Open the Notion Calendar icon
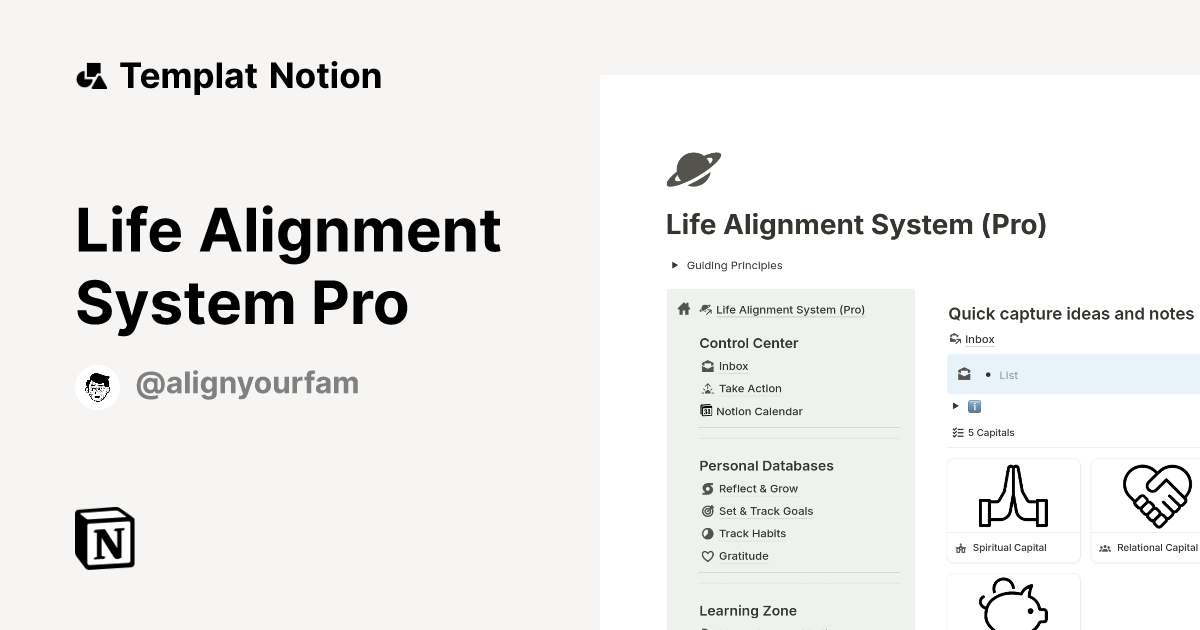The height and width of the screenshot is (630, 1200). (x=707, y=411)
